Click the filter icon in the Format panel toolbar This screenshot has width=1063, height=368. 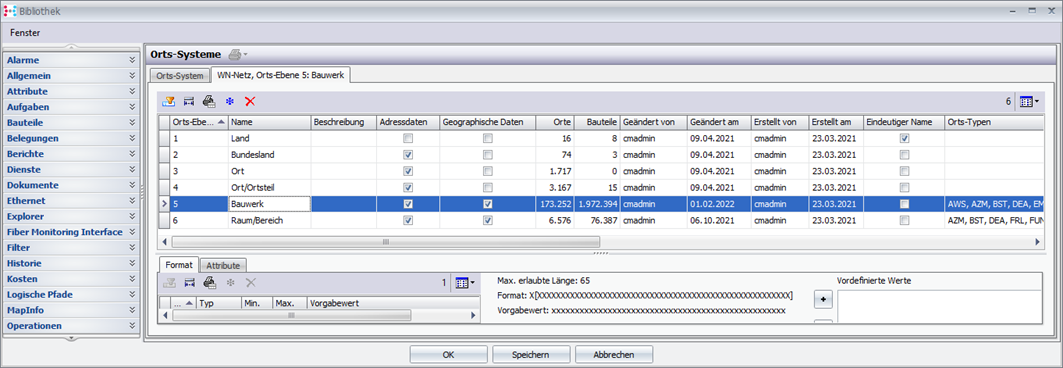[x=169, y=283]
